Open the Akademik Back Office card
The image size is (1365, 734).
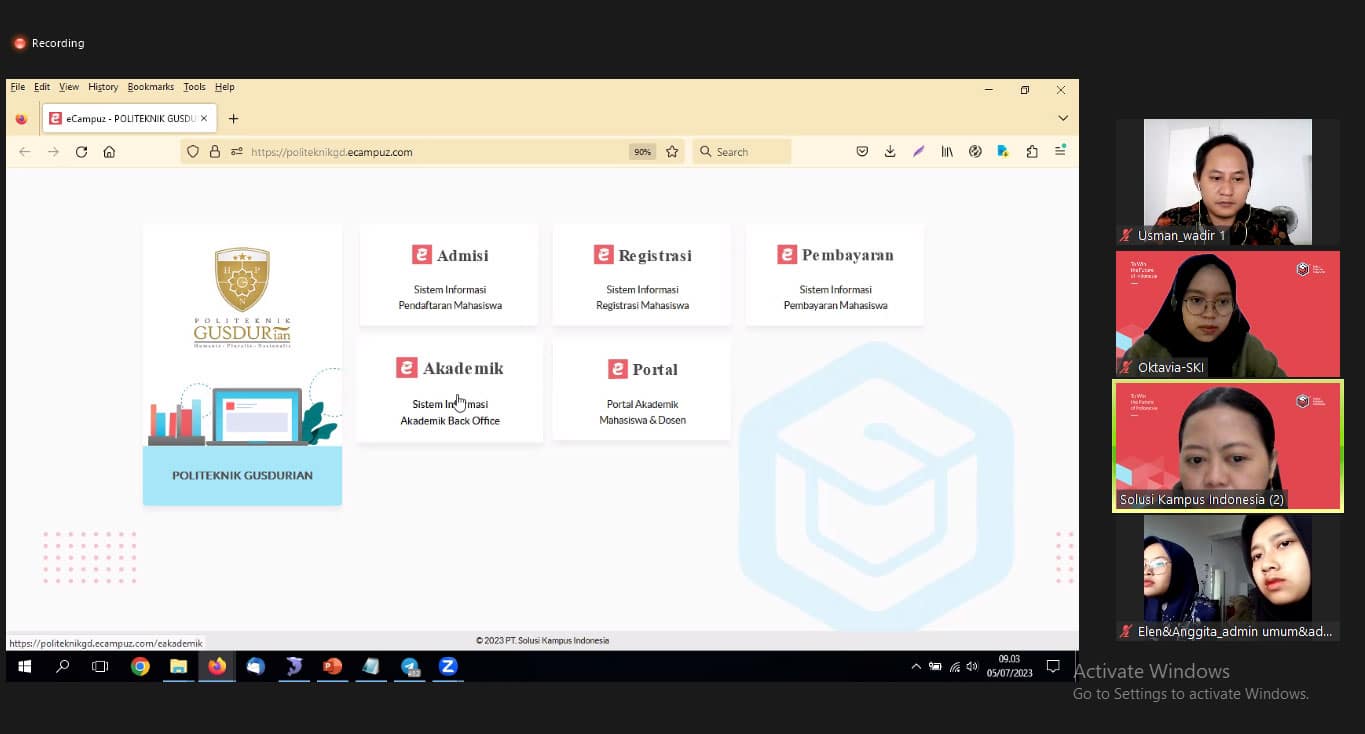click(x=449, y=389)
